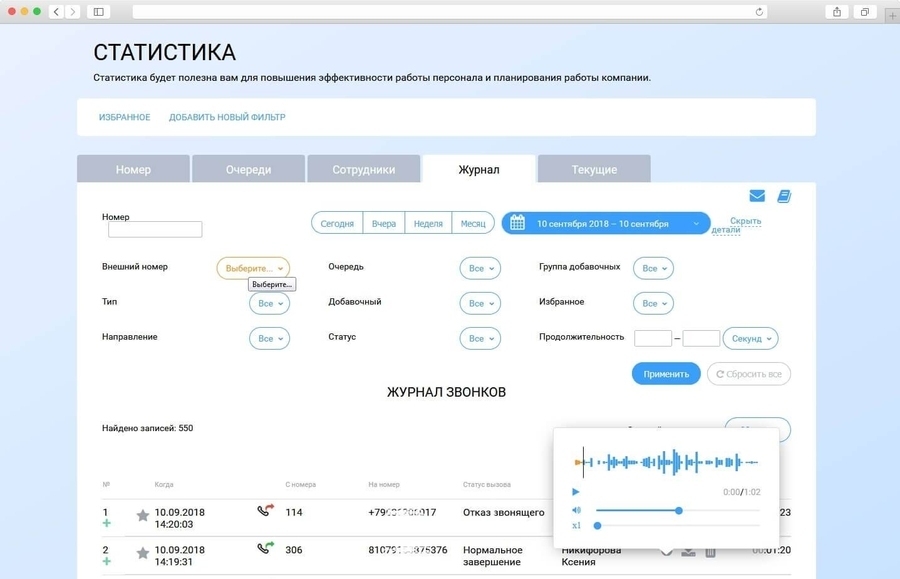900x579 pixels.
Task: Click the calendar icon in date picker
Action: [x=517, y=223]
